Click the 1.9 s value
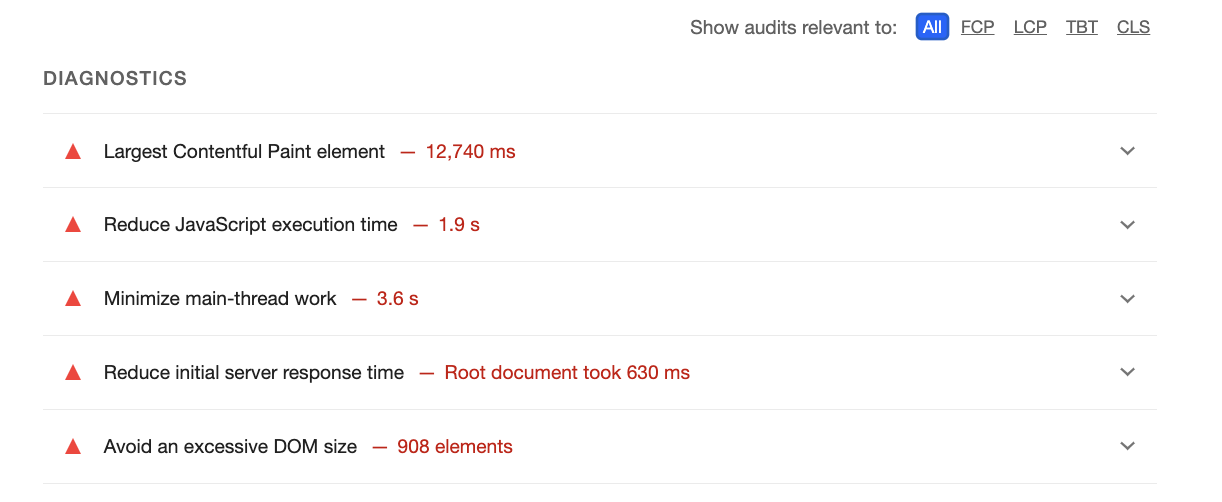1222x502 pixels. click(x=459, y=225)
